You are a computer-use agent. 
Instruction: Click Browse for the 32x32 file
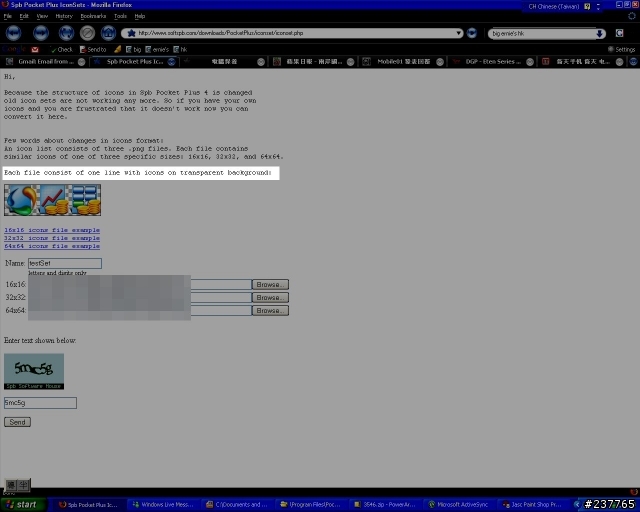click(x=270, y=298)
